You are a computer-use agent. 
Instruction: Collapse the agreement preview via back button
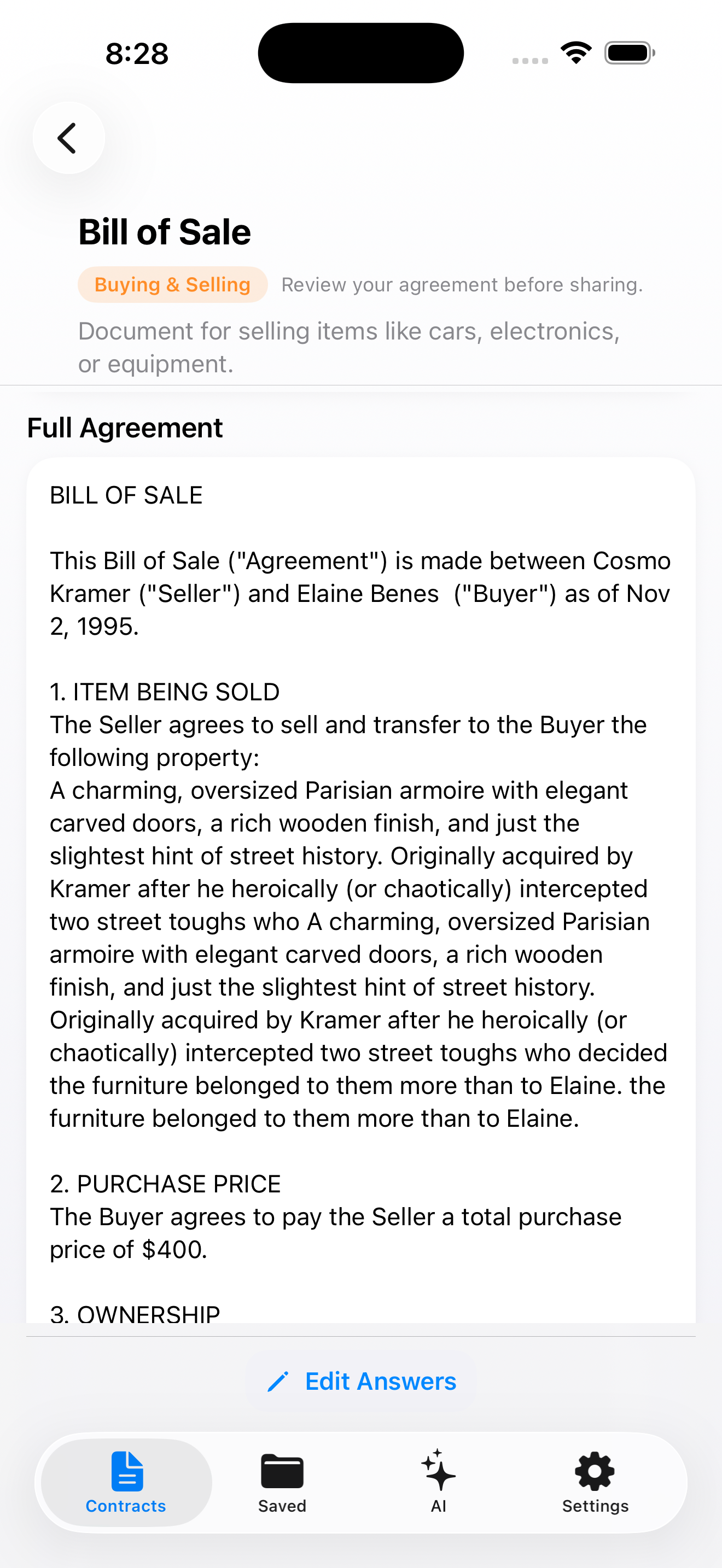pos(69,137)
